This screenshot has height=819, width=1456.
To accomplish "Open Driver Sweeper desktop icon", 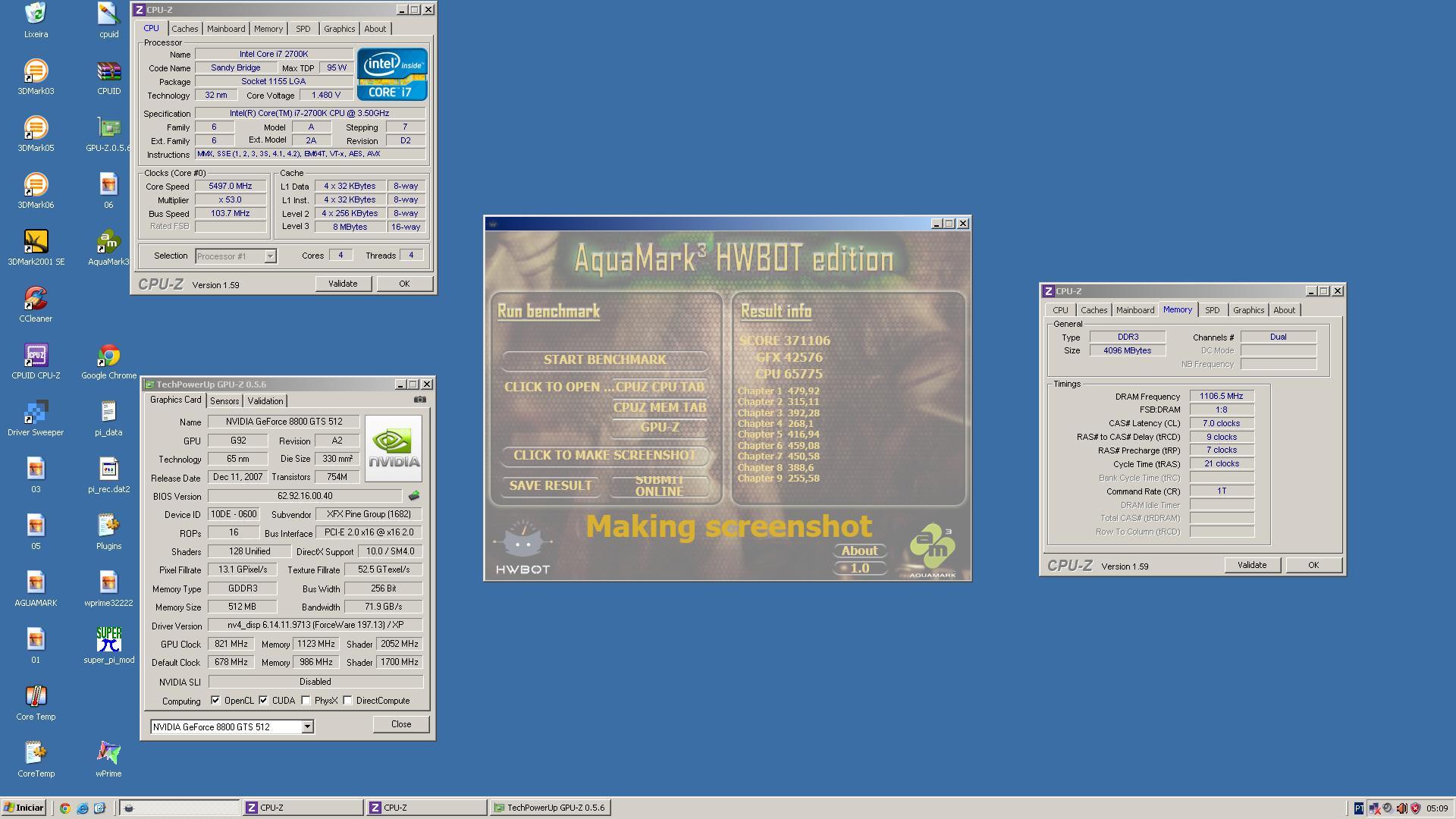I will (36, 417).
